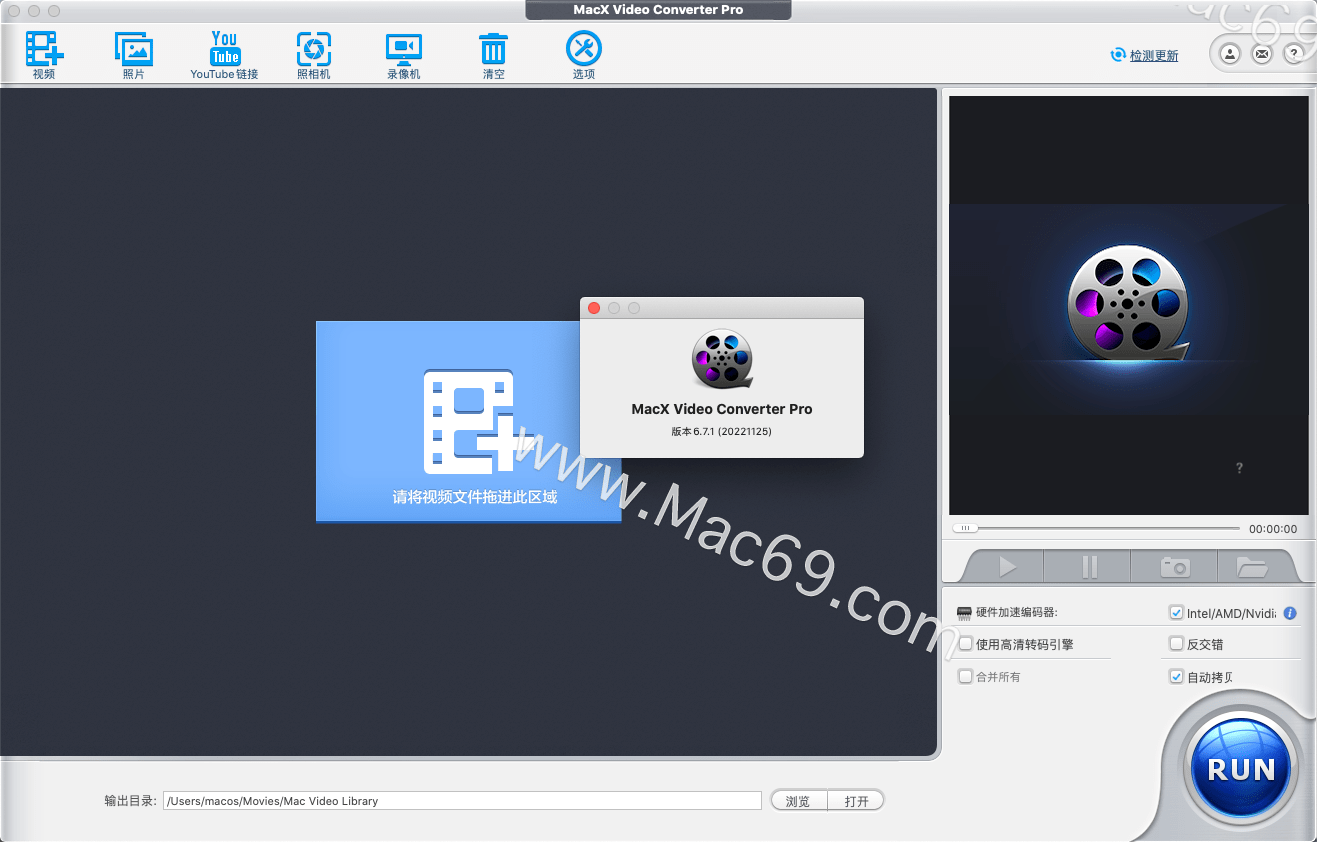Start conversion with the RUN button

[x=1241, y=768]
